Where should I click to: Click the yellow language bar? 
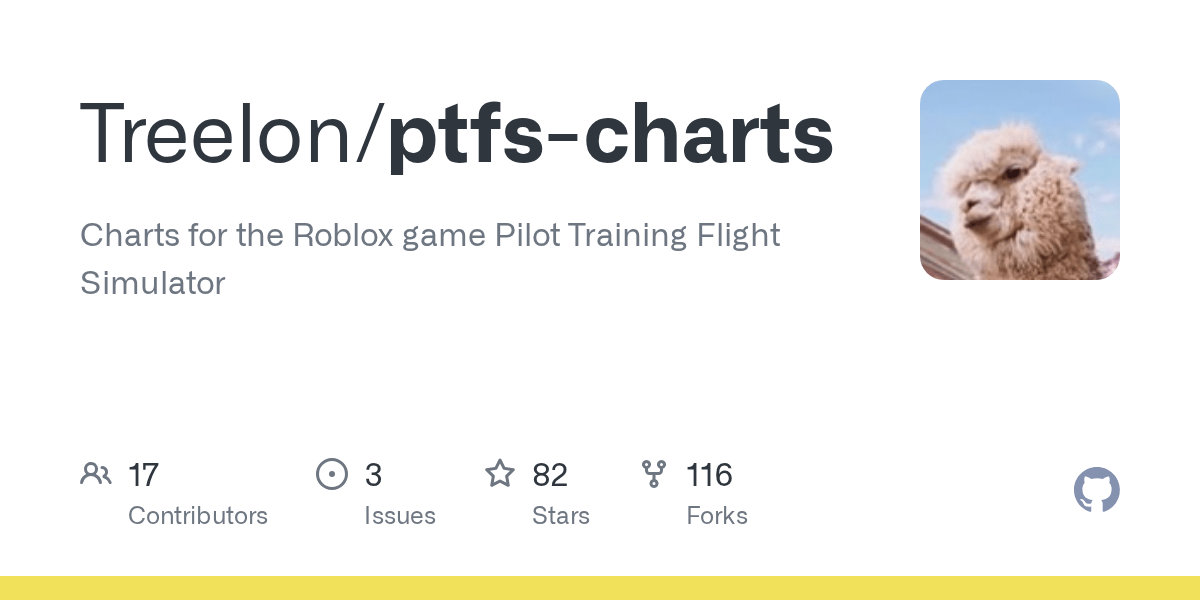click(600, 588)
